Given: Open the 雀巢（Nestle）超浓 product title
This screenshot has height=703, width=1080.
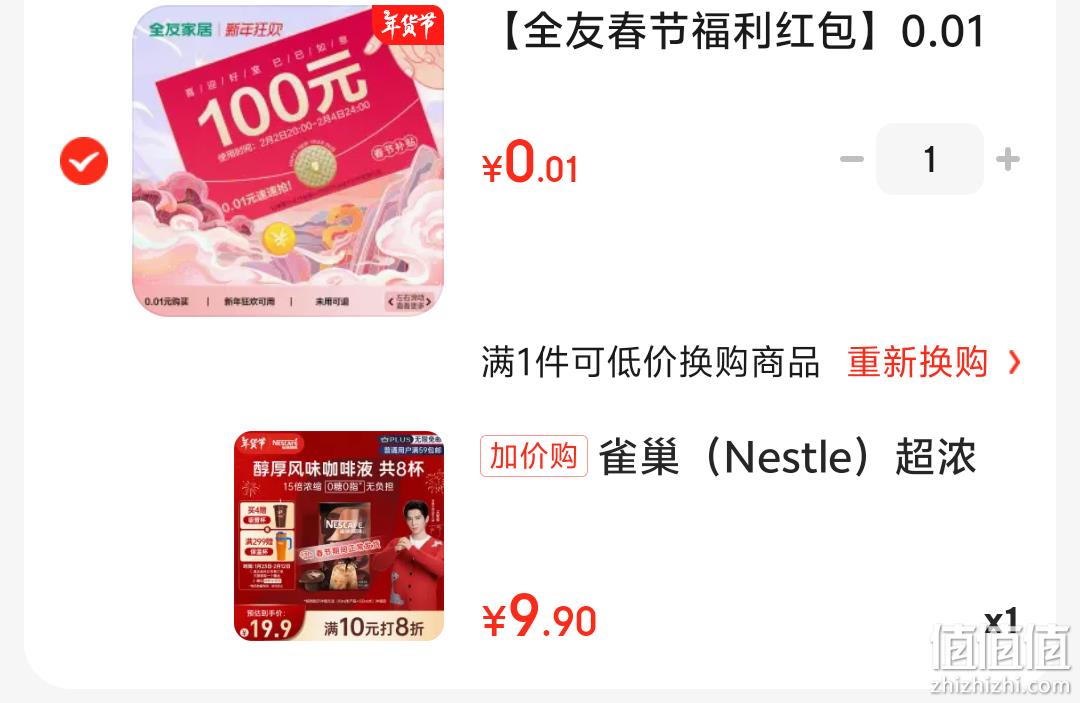Looking at the screenshot, I should pos(787,457).
